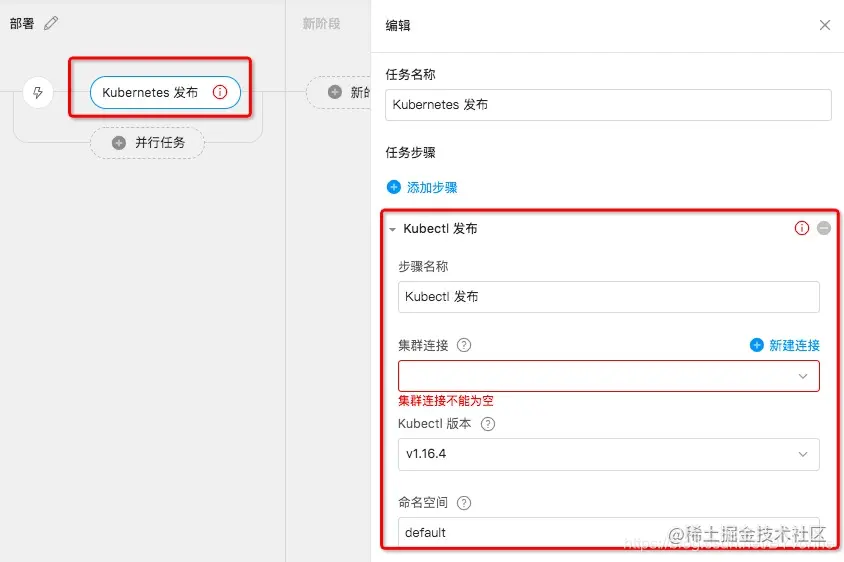
Task: Show help for Kubectl 版本
Action: 488,424
